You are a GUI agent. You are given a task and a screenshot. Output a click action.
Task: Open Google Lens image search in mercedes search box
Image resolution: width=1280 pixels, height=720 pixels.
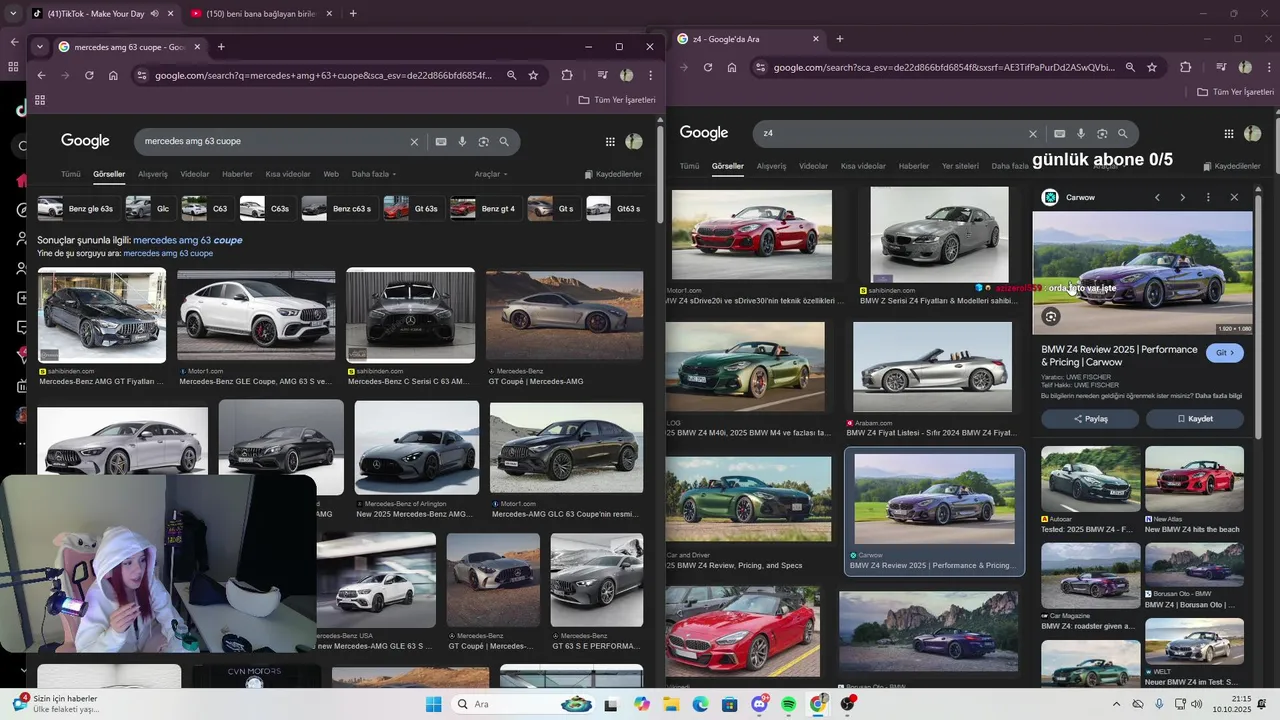click(483, 142)
